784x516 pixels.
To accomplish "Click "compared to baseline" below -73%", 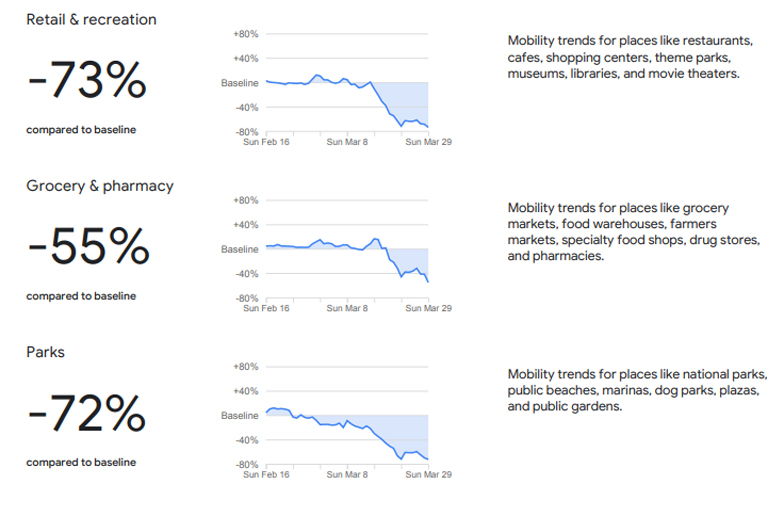I will (81, 130).
